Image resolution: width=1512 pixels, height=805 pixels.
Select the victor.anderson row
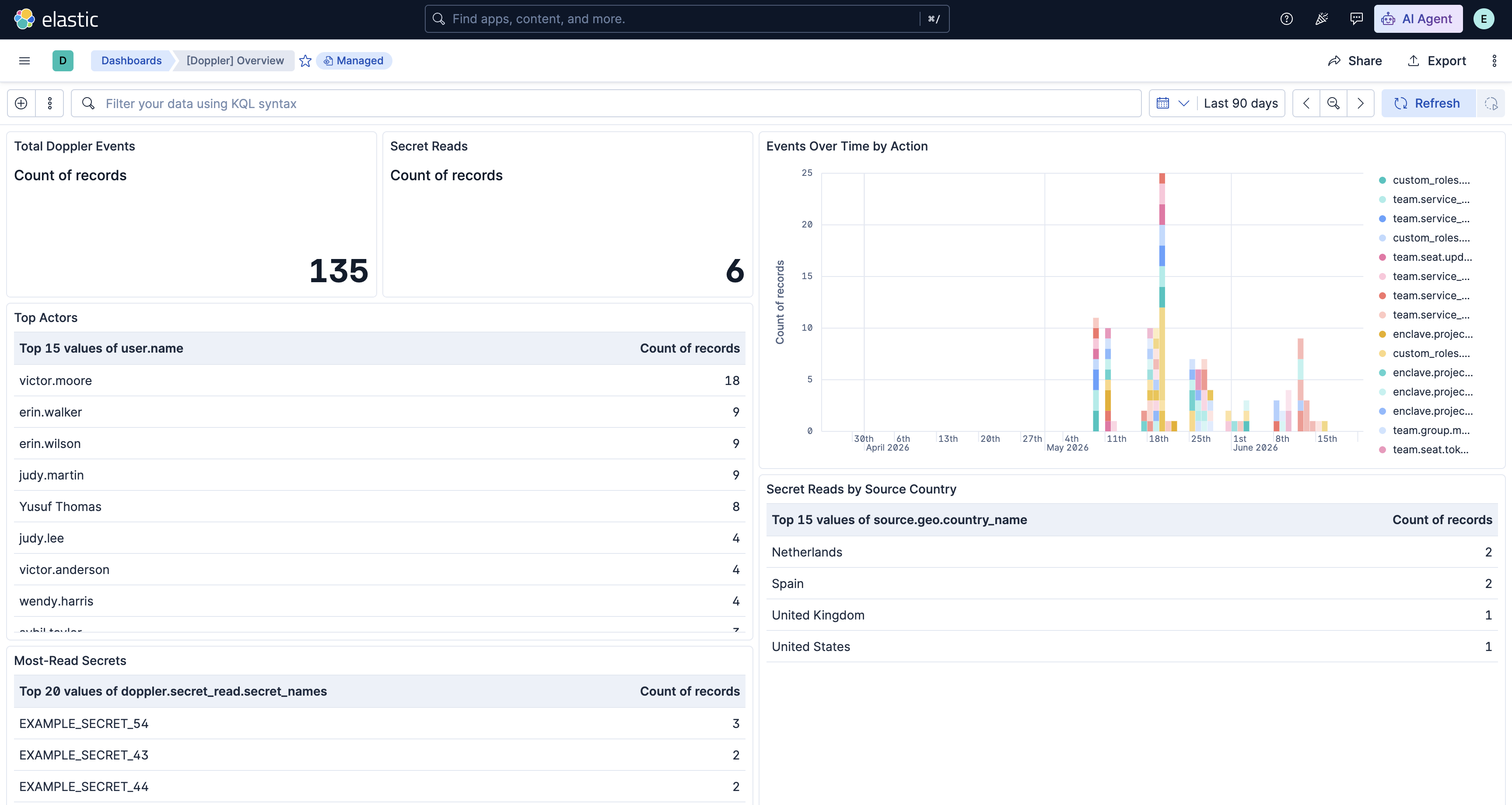(379, 570)
